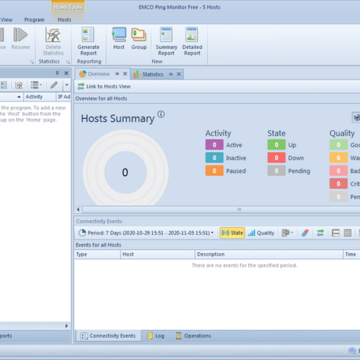360x360 pixels.
Task: Click the gray Pending state swatch
Action: (x=276, y=171)
